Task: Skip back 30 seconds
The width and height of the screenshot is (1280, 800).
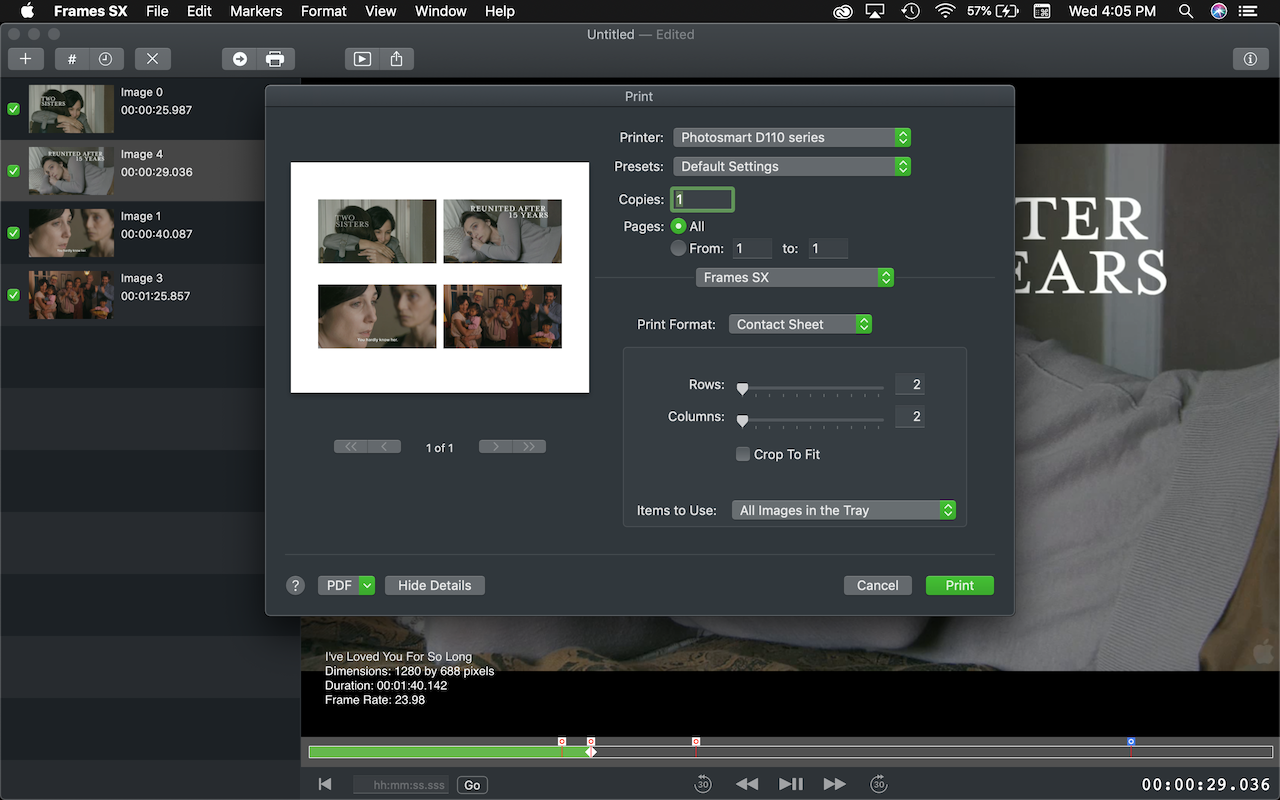Action: click(703, 784)
